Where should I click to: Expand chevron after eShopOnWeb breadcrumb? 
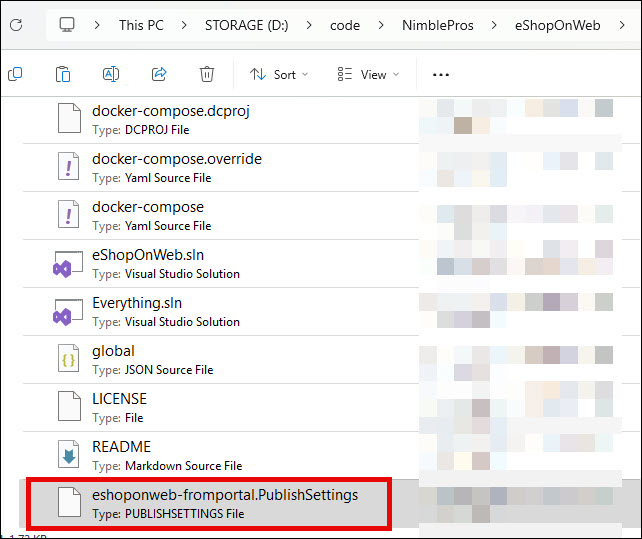pos(622,25)
